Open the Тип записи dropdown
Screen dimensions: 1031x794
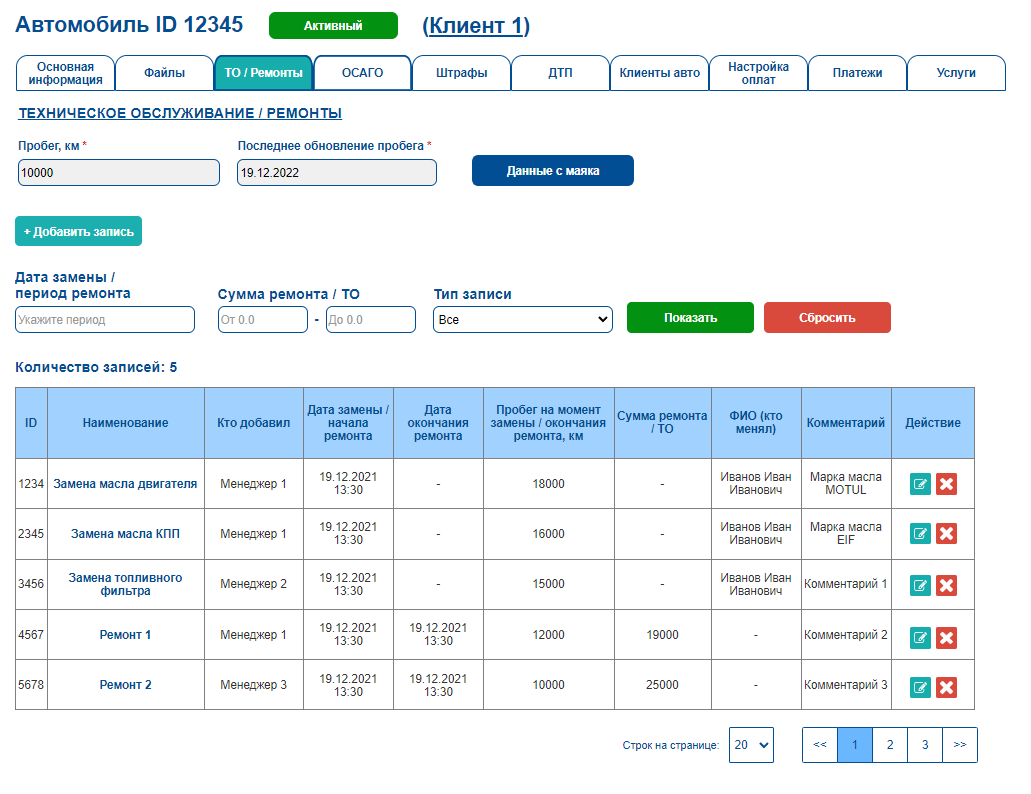click(x=523, y=319)
